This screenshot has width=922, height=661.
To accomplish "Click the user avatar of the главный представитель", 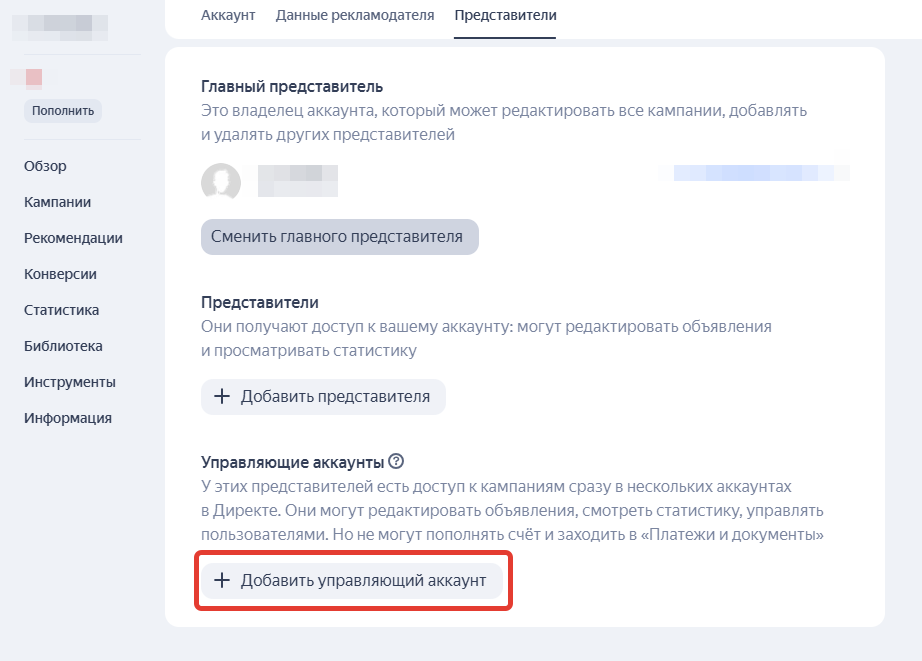I will (x=221, y=183).
